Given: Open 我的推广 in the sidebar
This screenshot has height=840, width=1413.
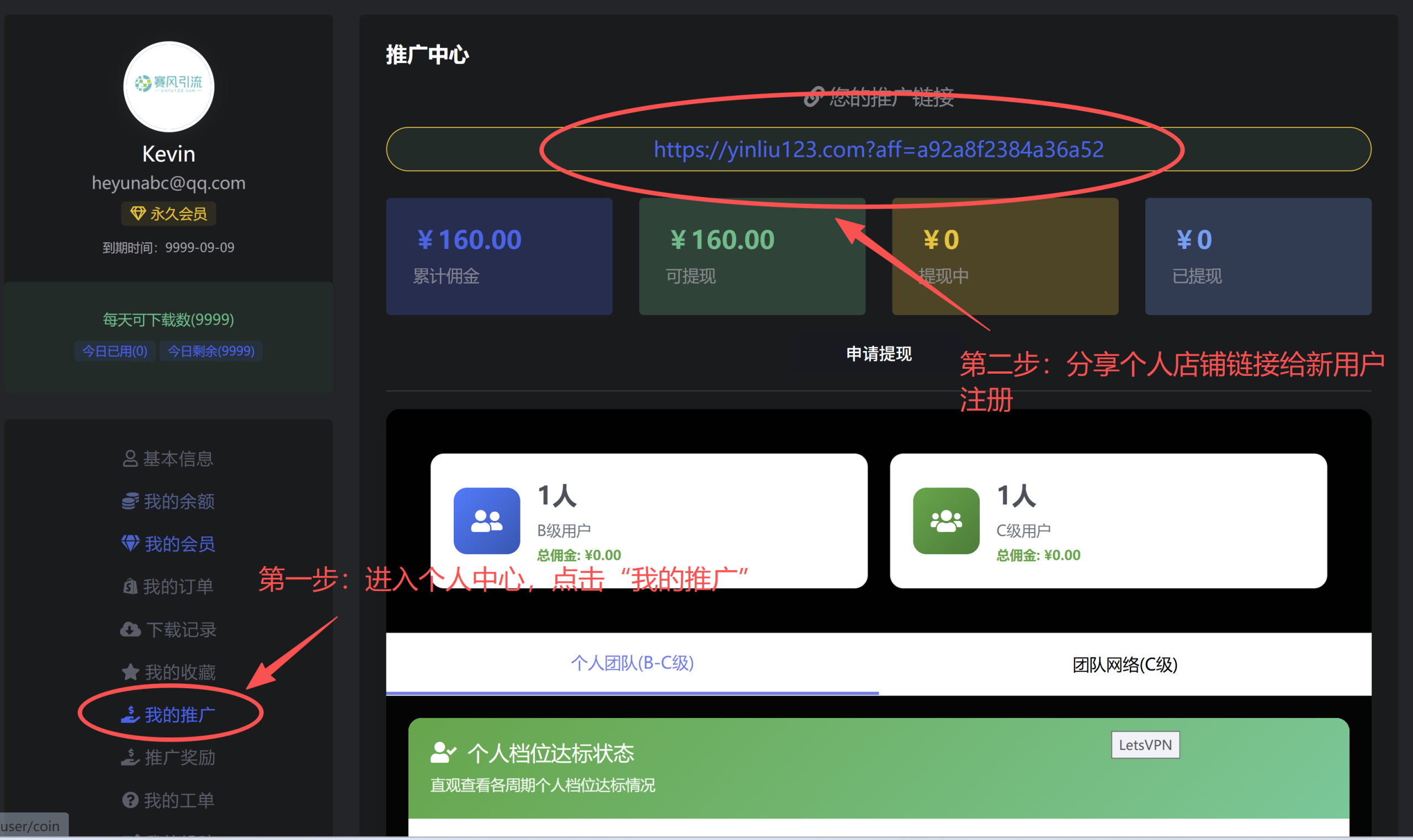Looking at the screenshot, I should [x=179, y=715].
